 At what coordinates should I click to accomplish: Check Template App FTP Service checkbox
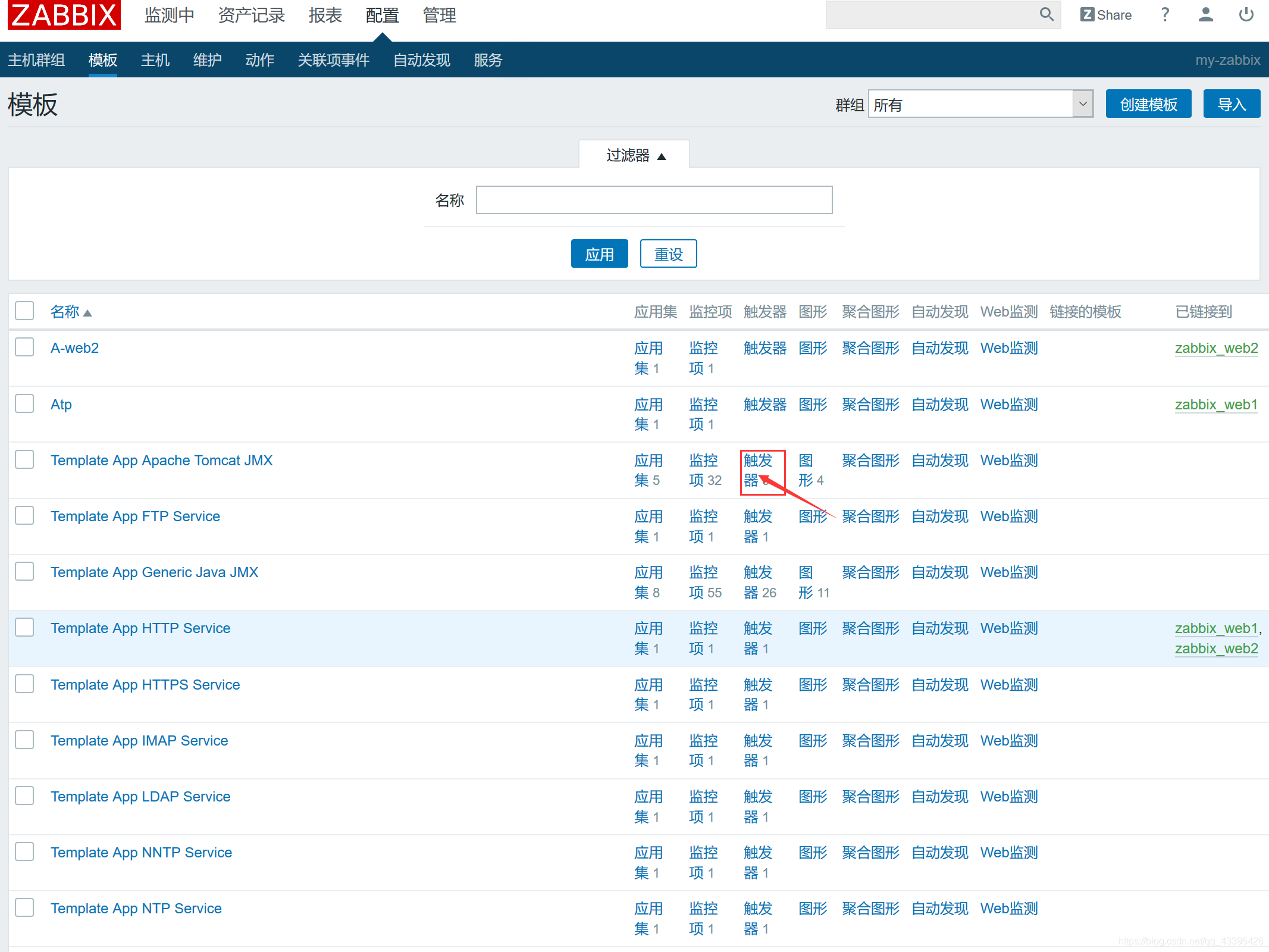24,515
